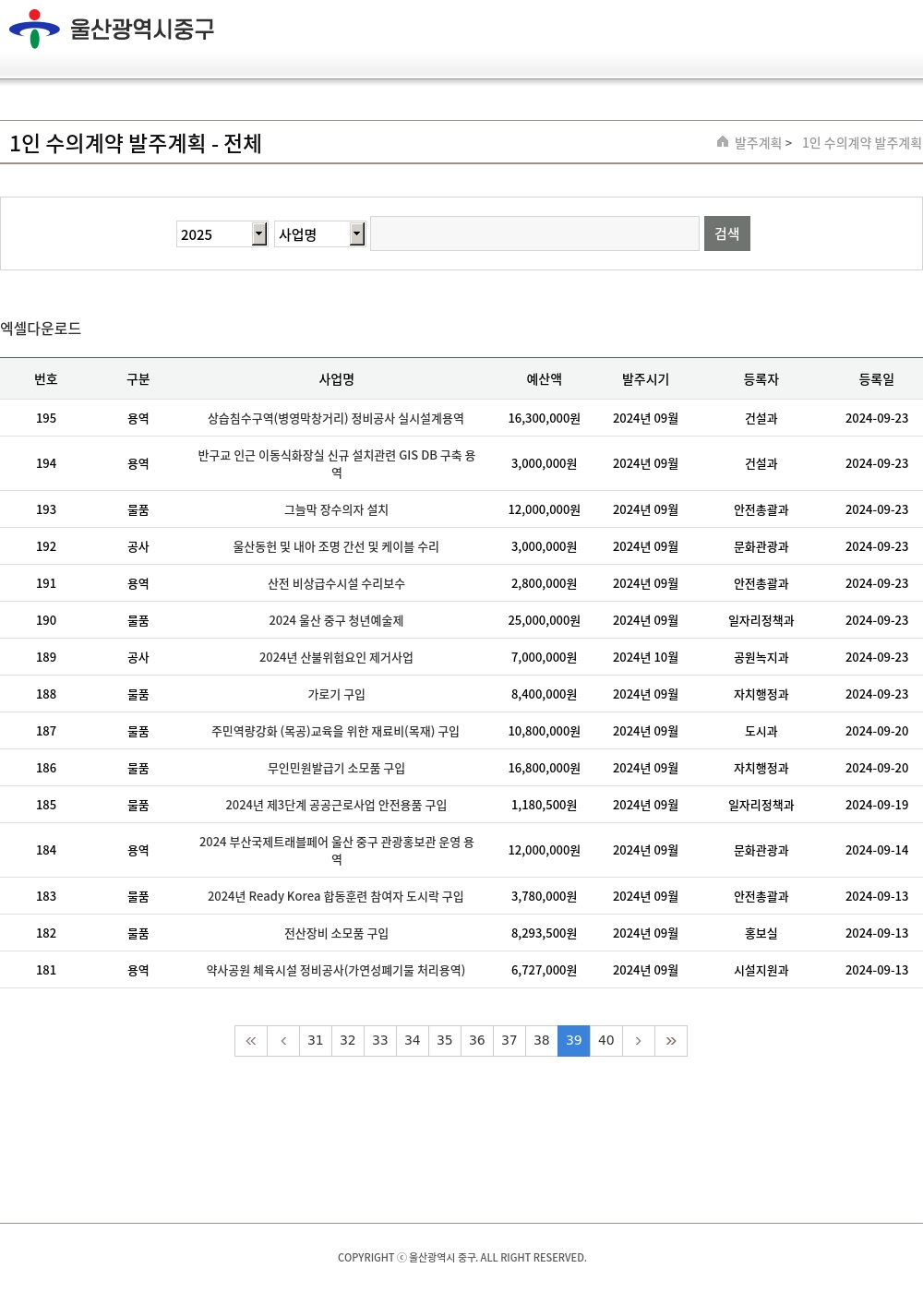Click the 사업명 column header
Screen dimensions: 923x1316
click(337, 379)
